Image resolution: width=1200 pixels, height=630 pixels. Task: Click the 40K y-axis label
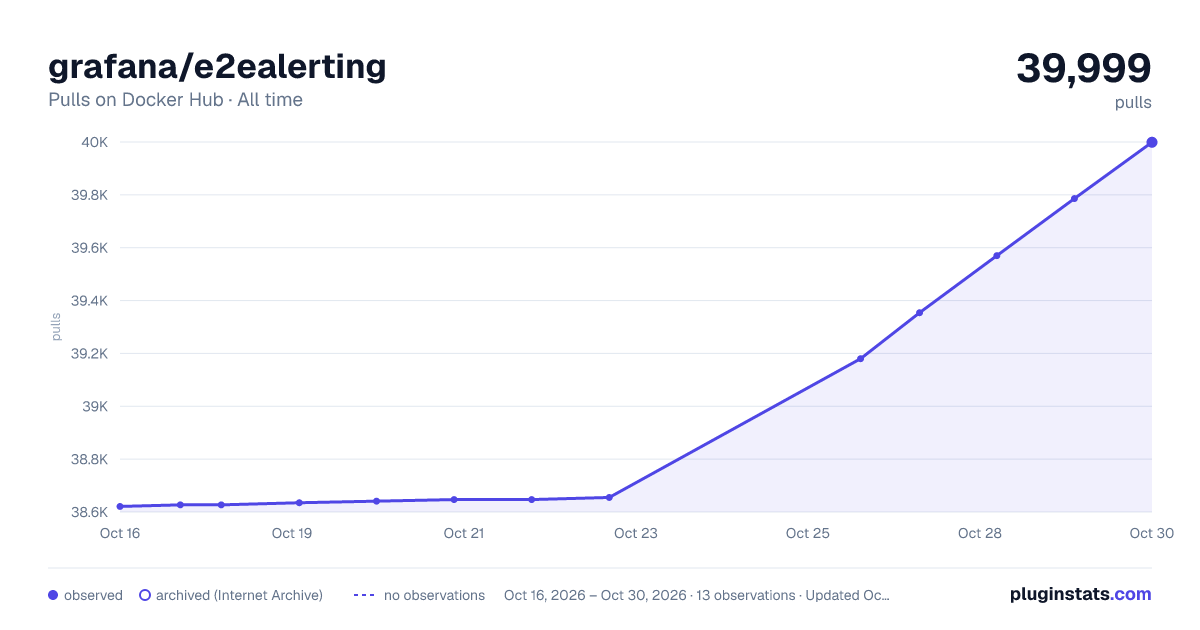[x=95, y=142]
